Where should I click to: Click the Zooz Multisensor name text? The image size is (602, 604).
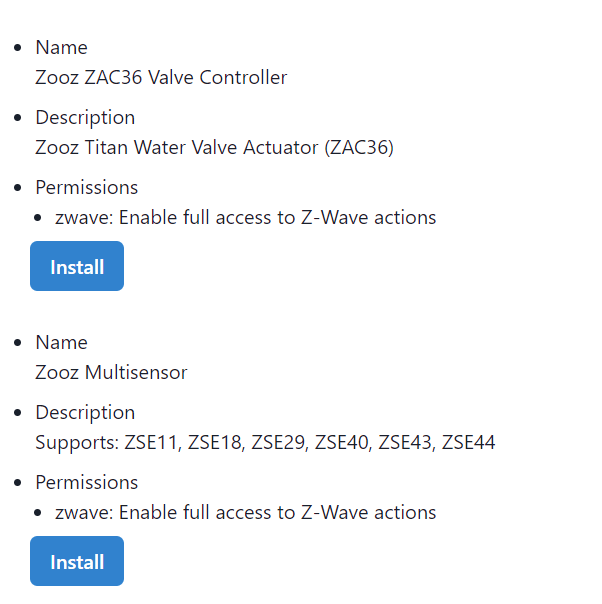pos(111,372)
